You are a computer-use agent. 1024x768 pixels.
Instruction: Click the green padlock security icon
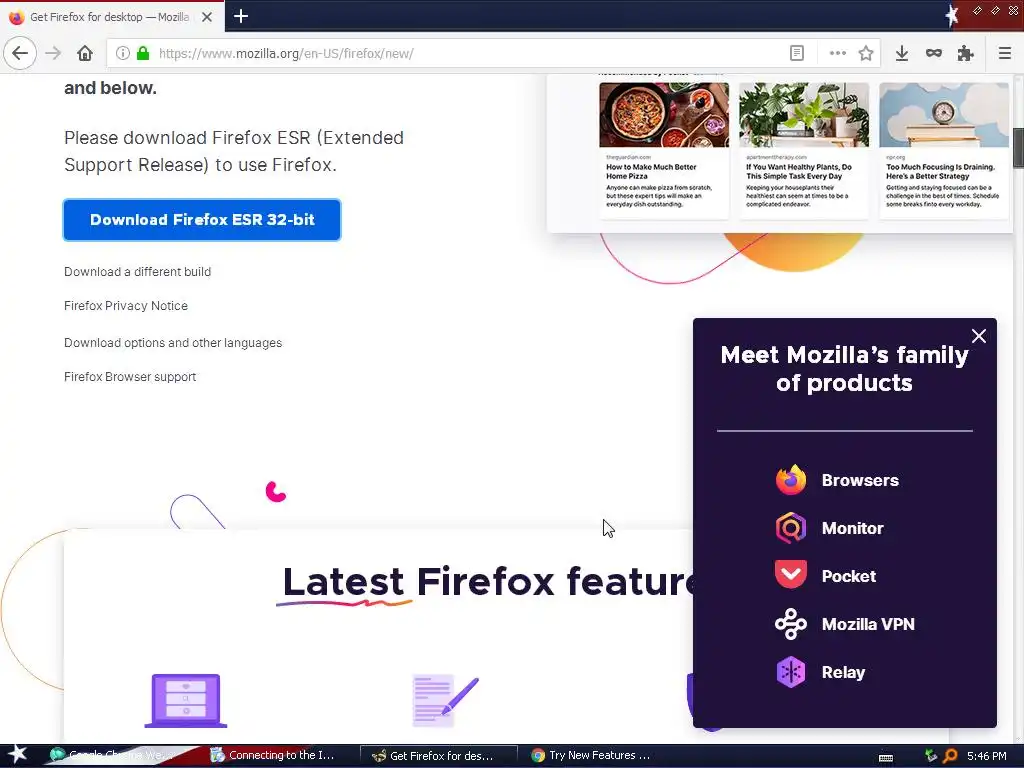click(x=142, y=53)
